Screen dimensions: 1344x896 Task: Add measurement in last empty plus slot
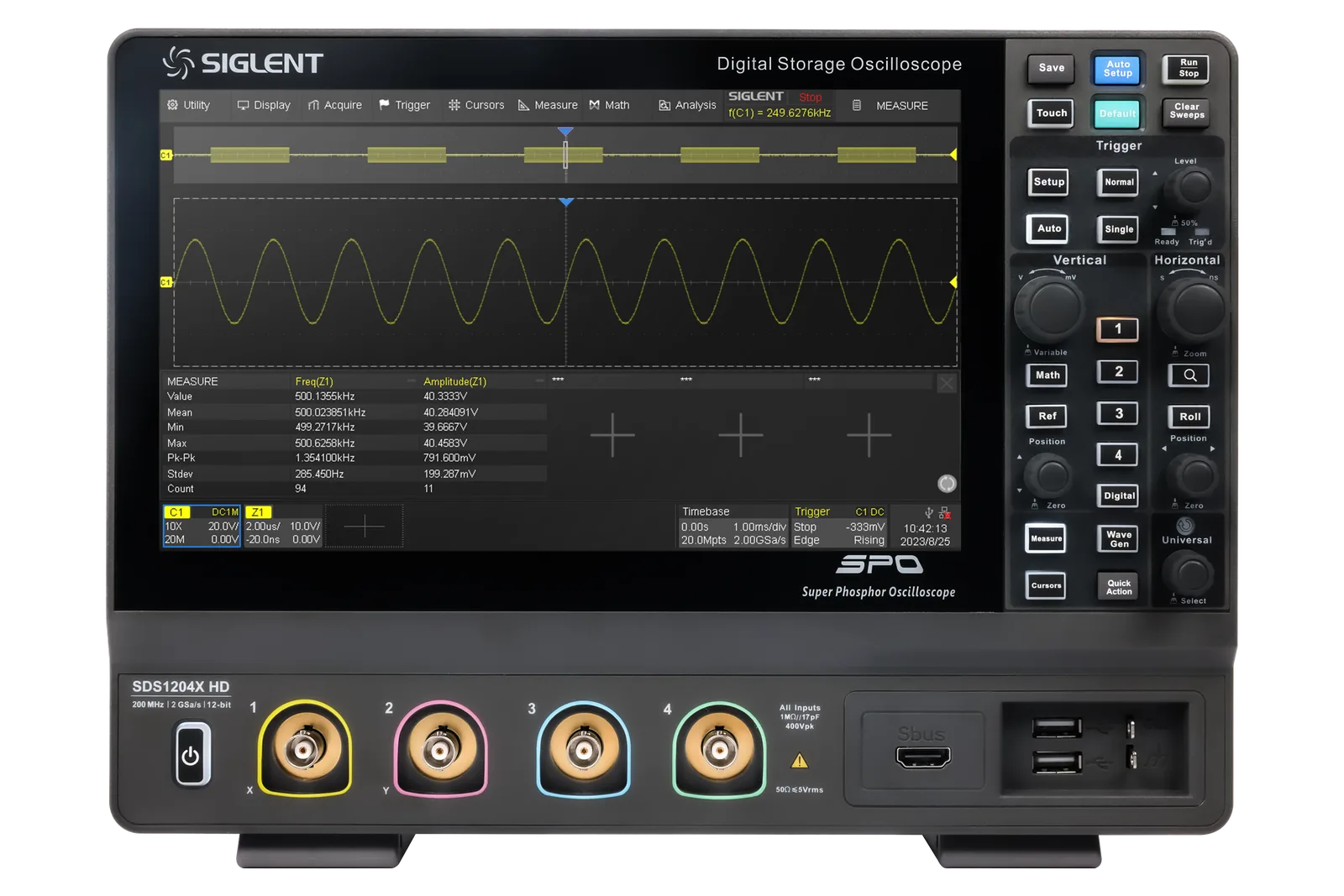pyautogui.click(x=869, y=435)
